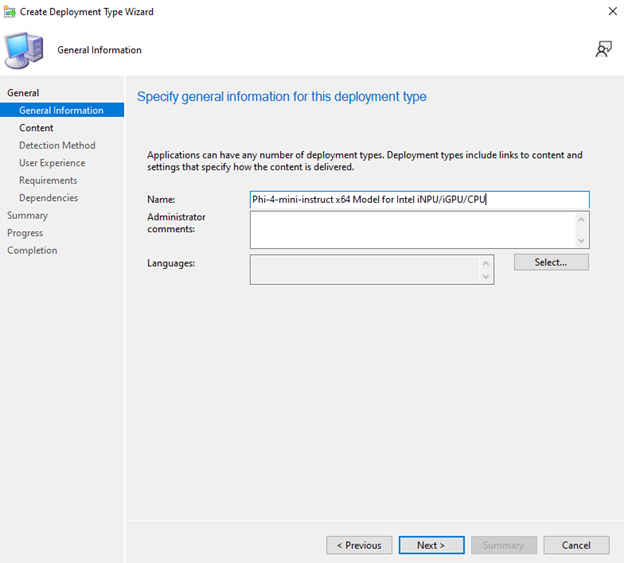Viewport: 624px width, 563px height.
Task: Click the 'Languages:' label
Action: 171,263
